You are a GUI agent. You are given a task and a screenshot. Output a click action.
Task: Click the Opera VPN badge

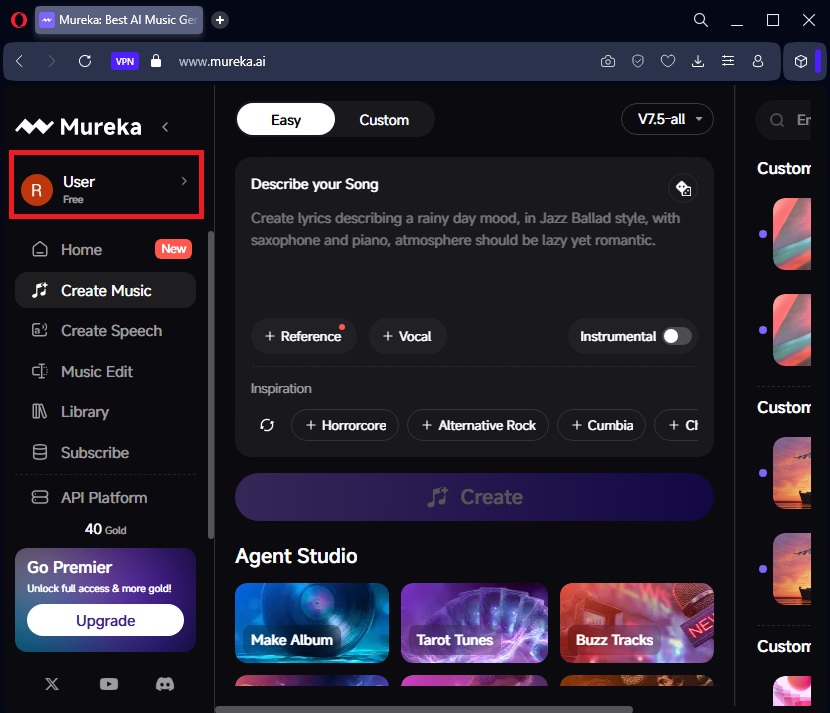click(124, 61)
